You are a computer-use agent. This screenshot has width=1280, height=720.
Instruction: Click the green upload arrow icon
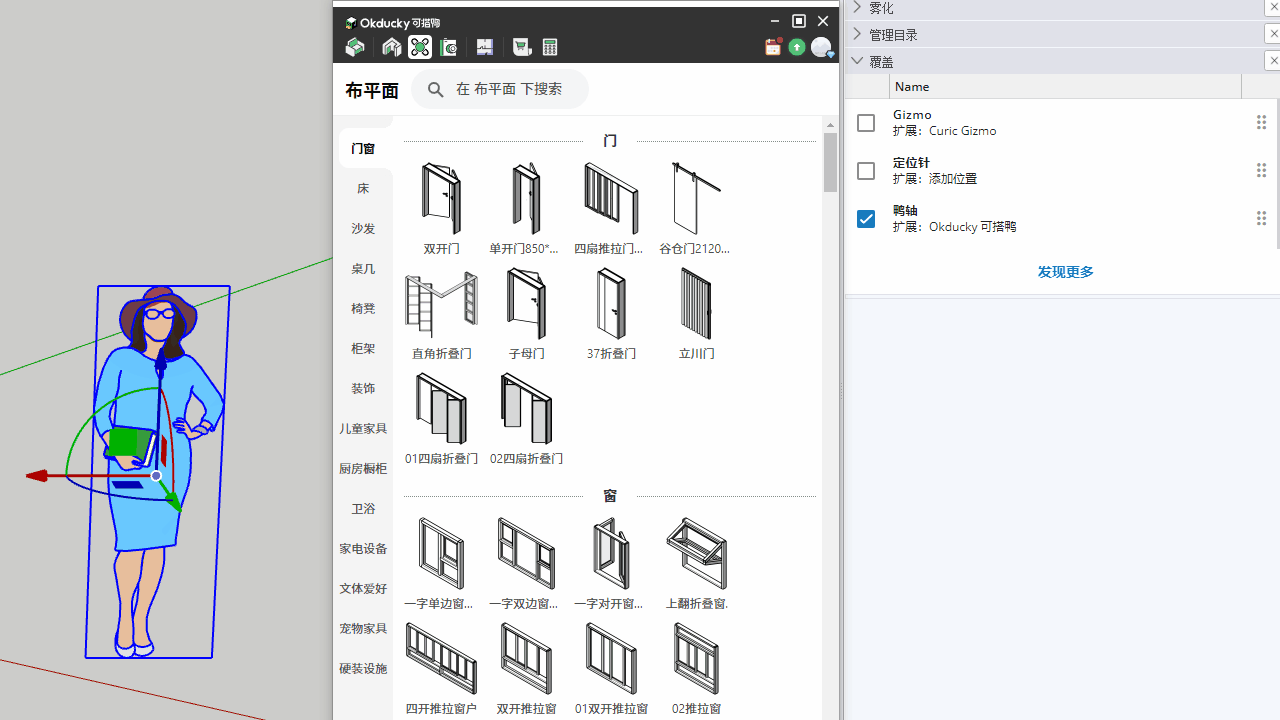(x=797, y=47)
